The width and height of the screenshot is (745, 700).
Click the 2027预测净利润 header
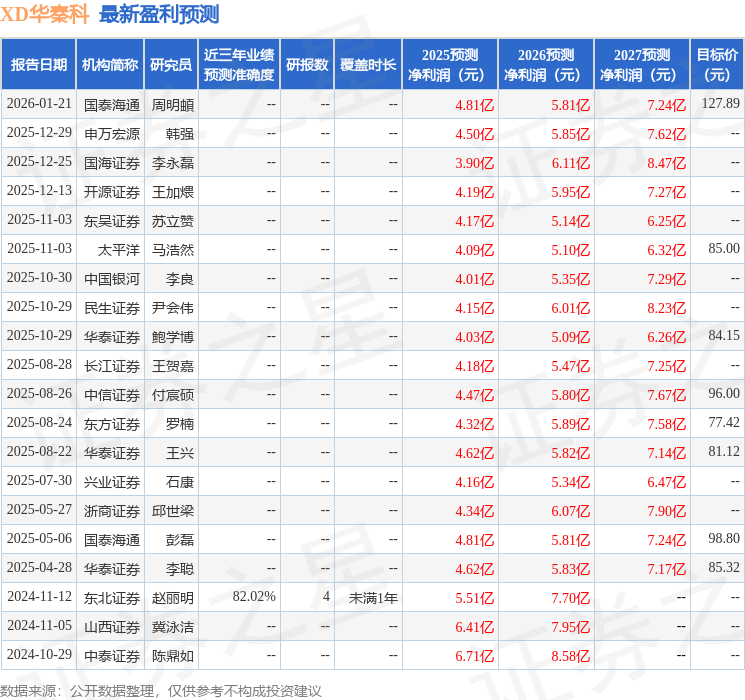(642, 65)
